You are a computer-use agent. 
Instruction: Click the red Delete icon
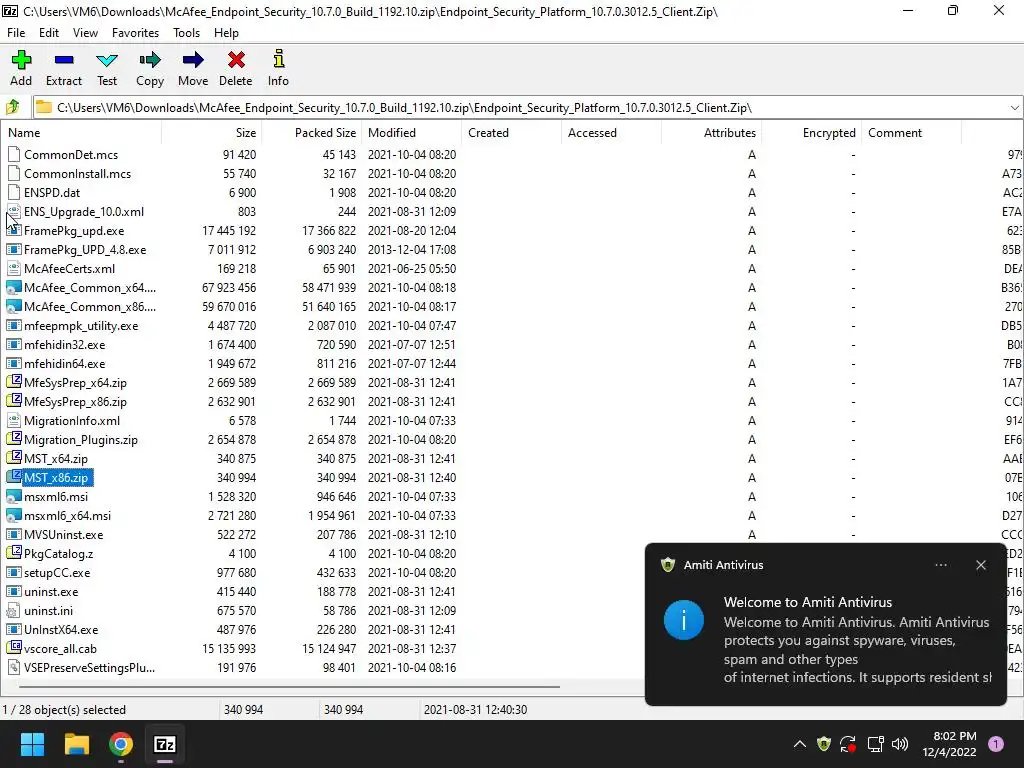[x=236, y=60]
